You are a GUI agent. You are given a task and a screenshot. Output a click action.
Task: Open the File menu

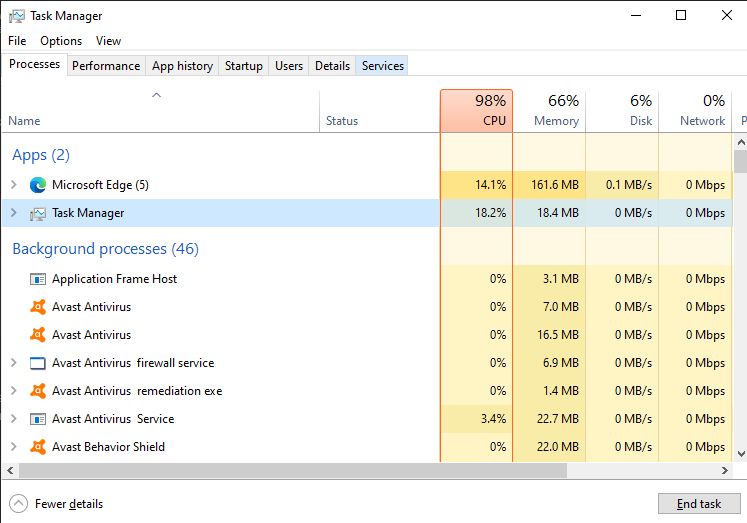point(17,41)
